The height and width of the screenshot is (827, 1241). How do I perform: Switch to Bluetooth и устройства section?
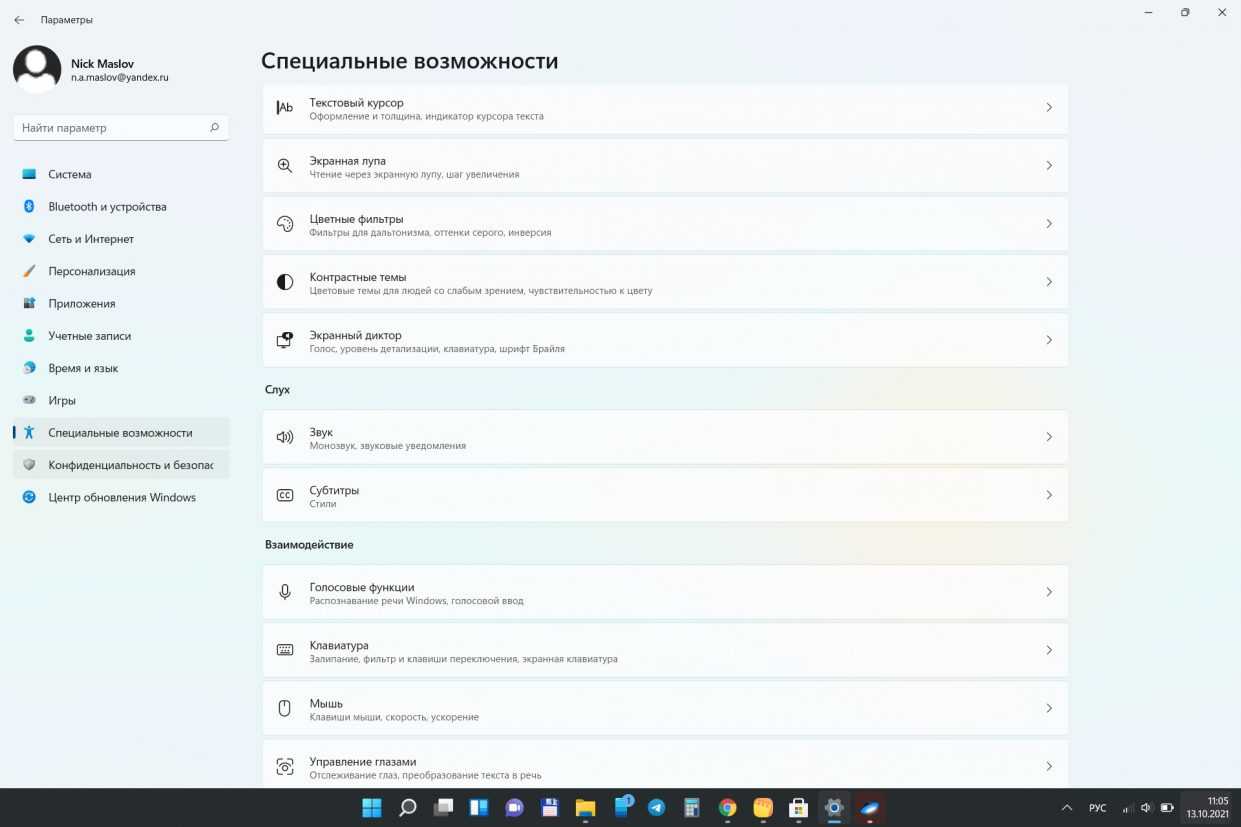coord(107,207)
